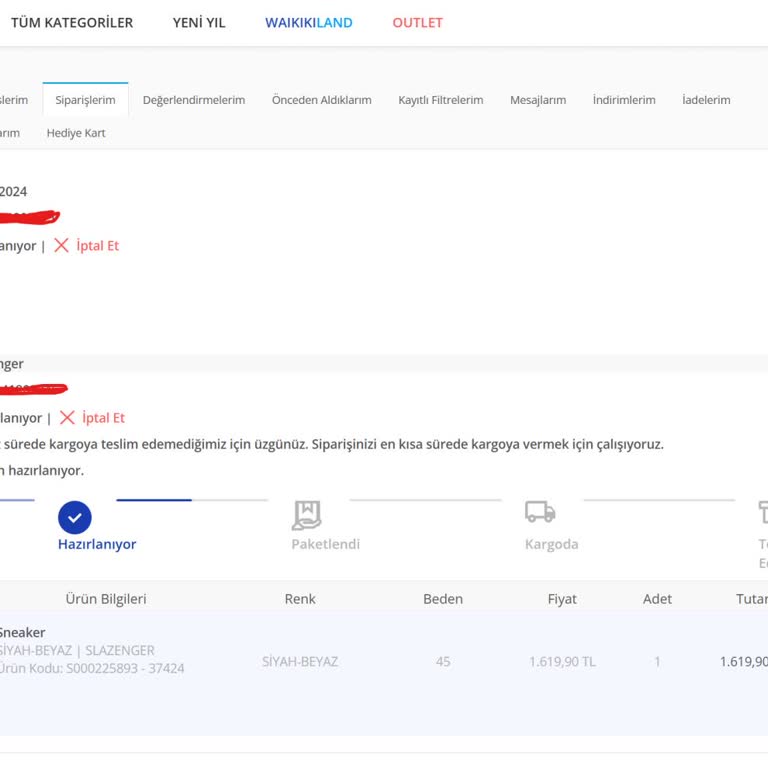Go to WAIKIKILAND section
This screenshot has height=768, width=768.
[308, 22]
